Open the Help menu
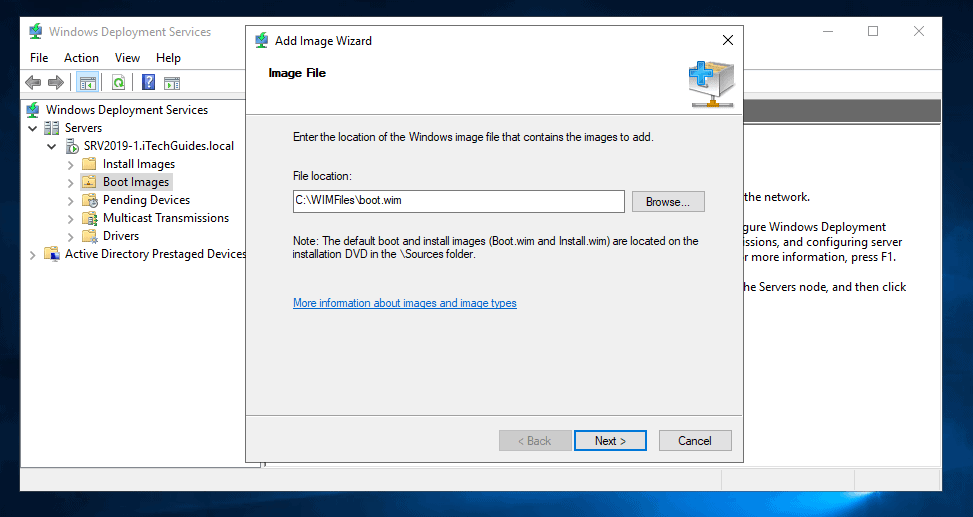973x517 pixels. click(168, 58)
